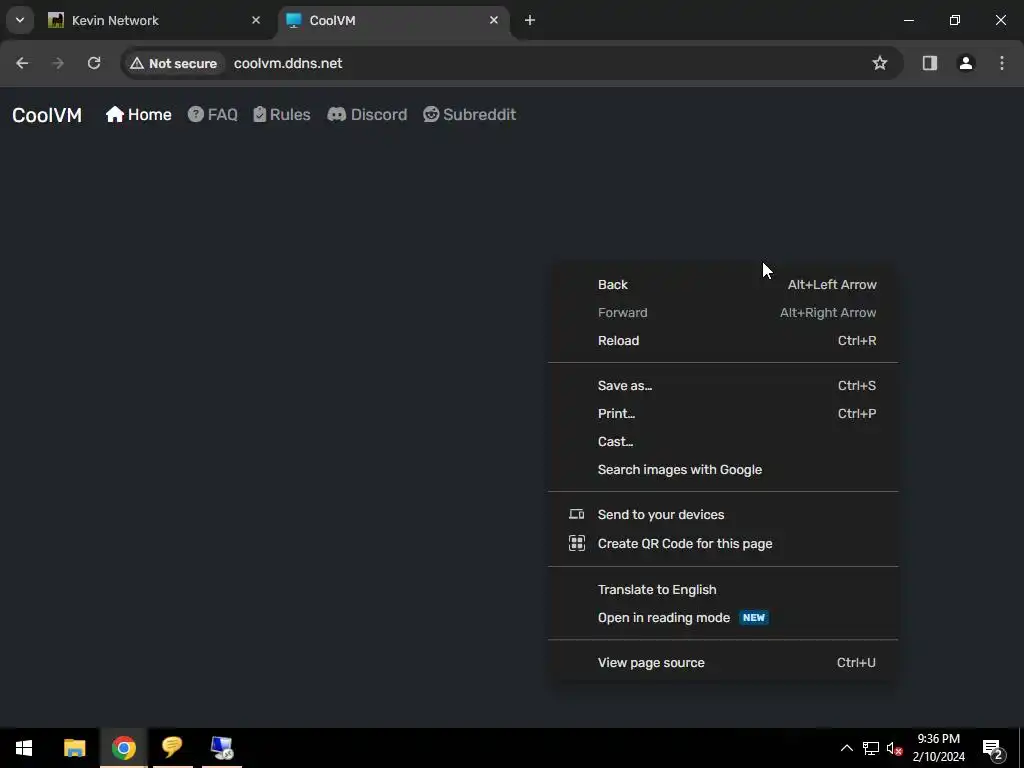This screenshot has width=1024, height=768.
Task: Choose Reload in the context menu
Action: [723, 341]
